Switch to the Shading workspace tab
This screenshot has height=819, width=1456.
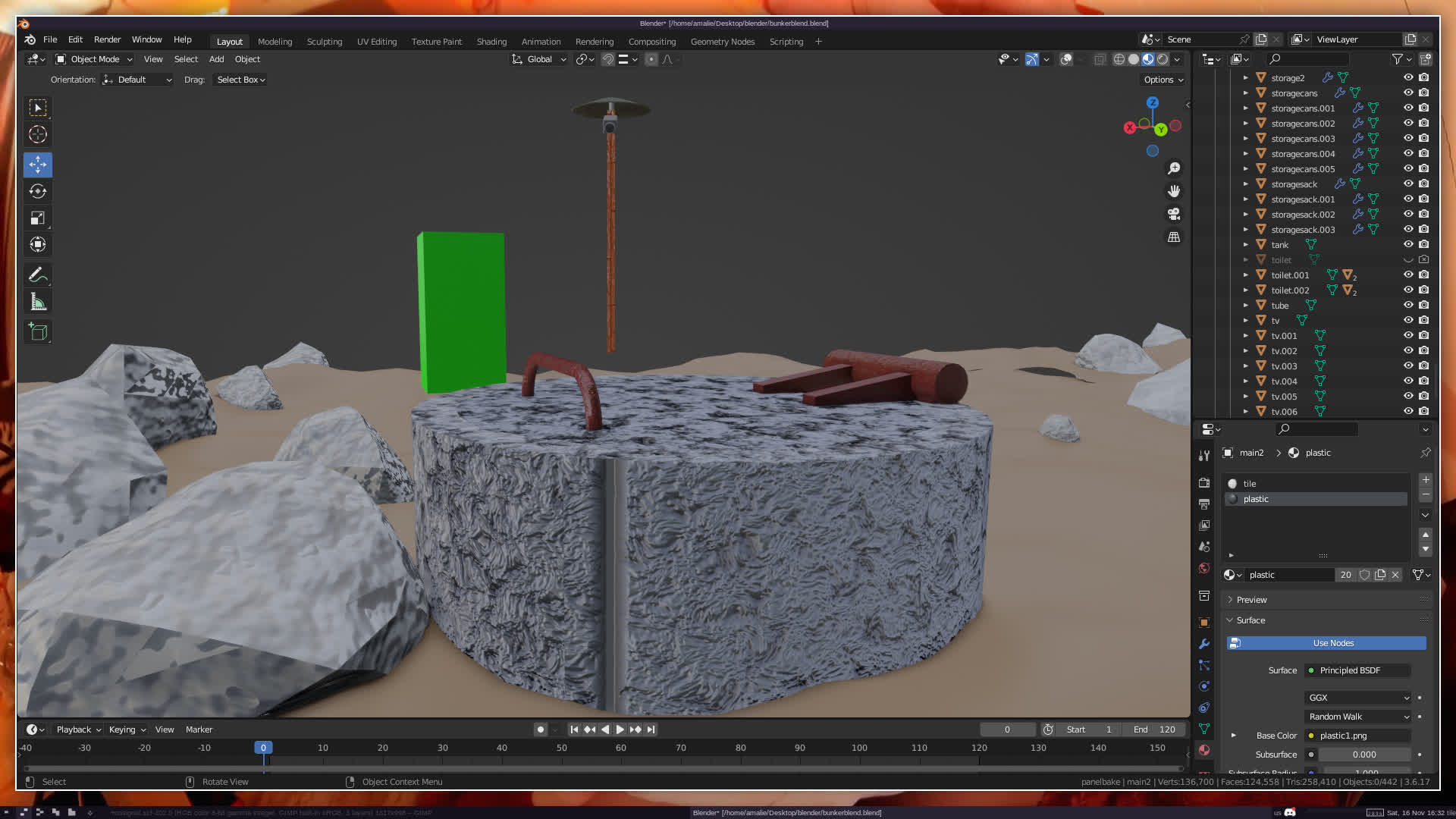click(491, 42)
